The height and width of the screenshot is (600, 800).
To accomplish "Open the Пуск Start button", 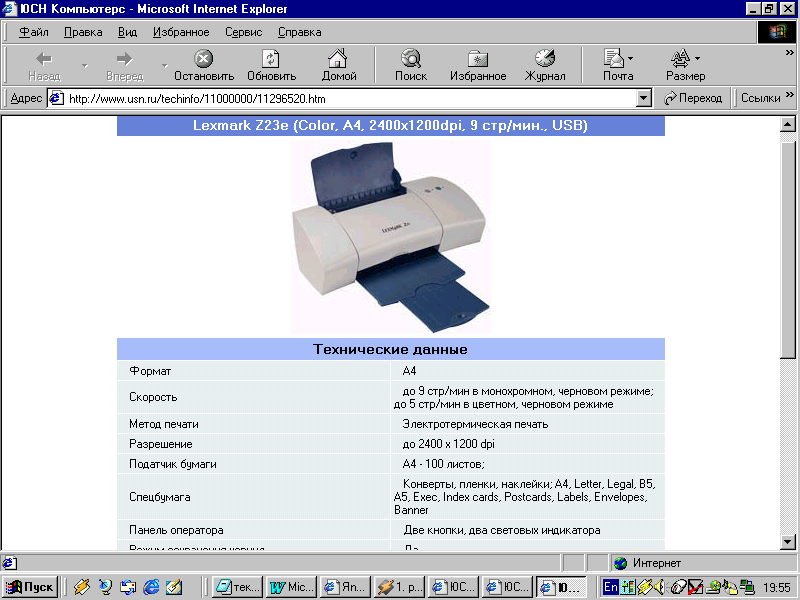I will click(x=30, y=587).
